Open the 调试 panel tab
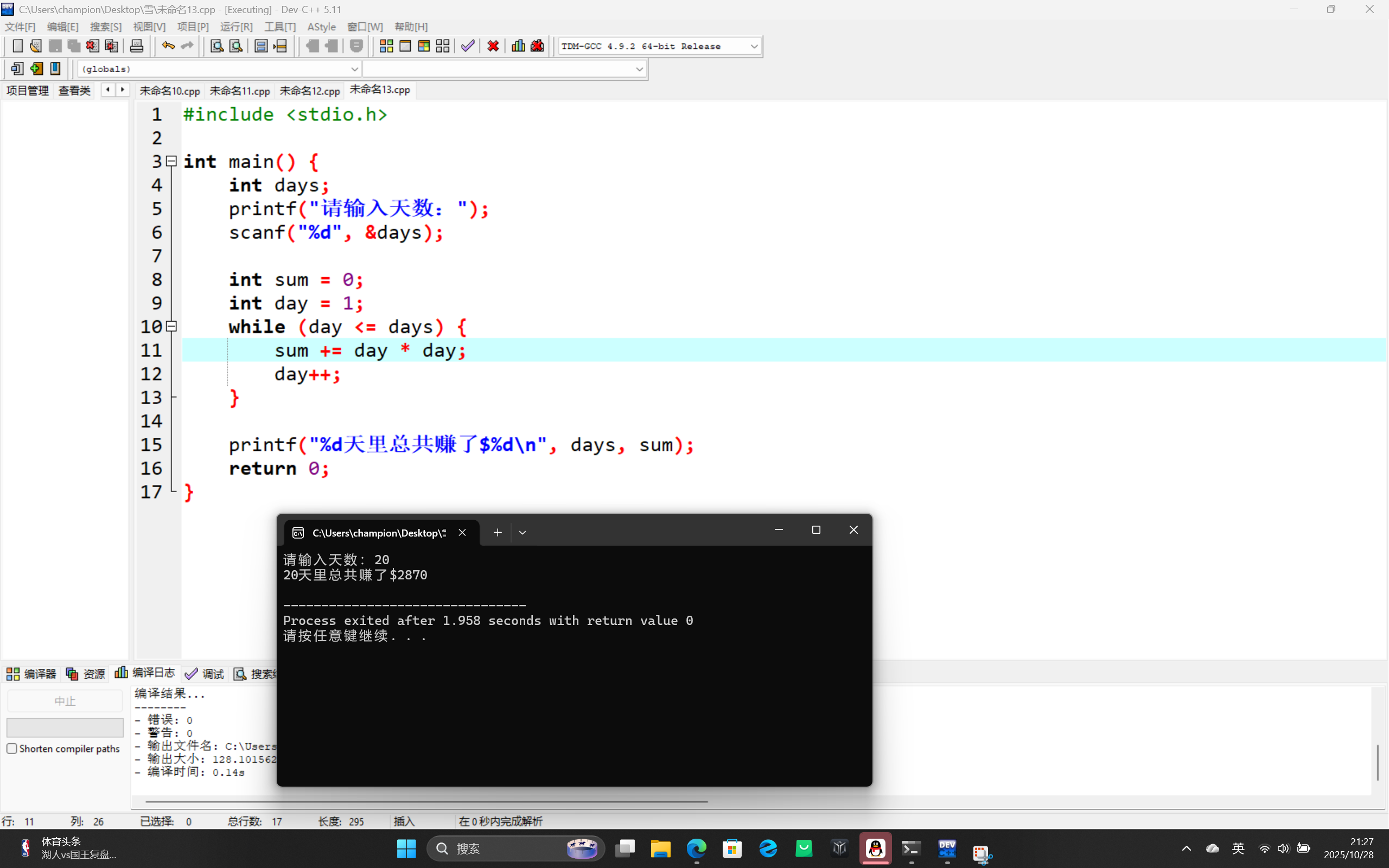Image resolution: width=1389 pixels, height=868 pixels. tap(206, 674)
